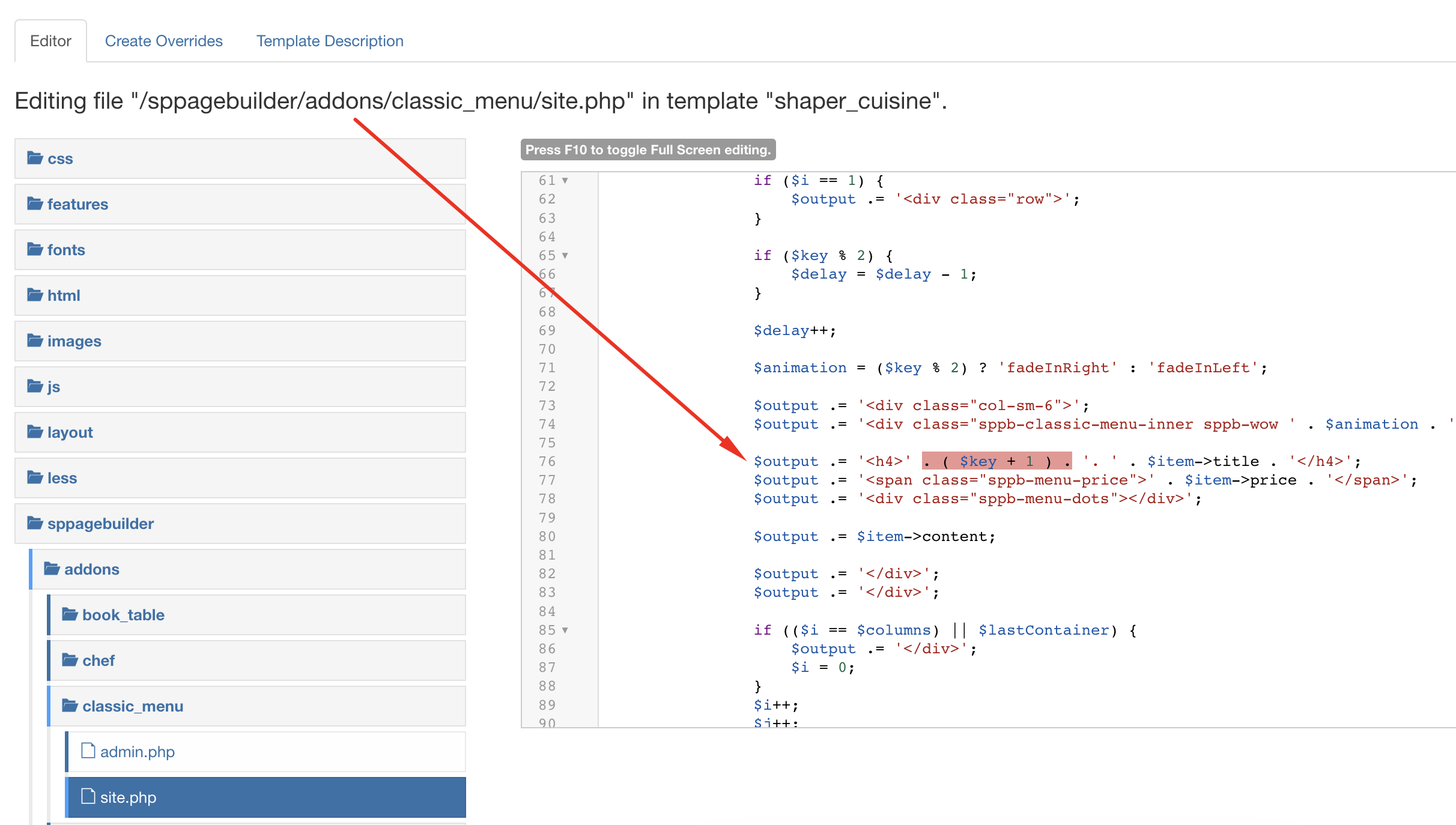Click the images folder icon
This screenshot has height=825, width=1456.
pyautogui.click(x=35, y=340)
